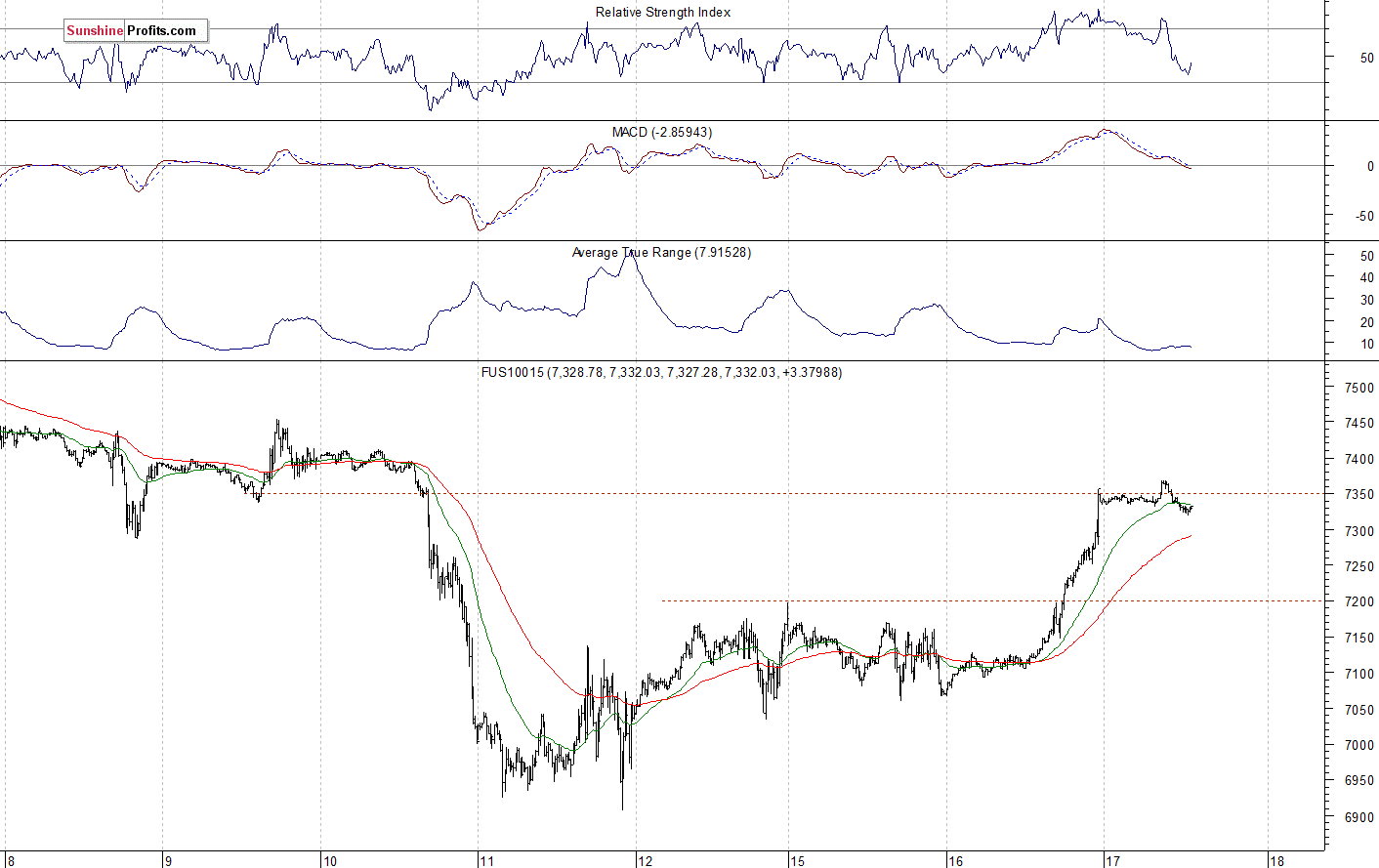The image size is (1379, 868).
Task: Click the 7500 price axis label
Action: [x=1359, y=388]
